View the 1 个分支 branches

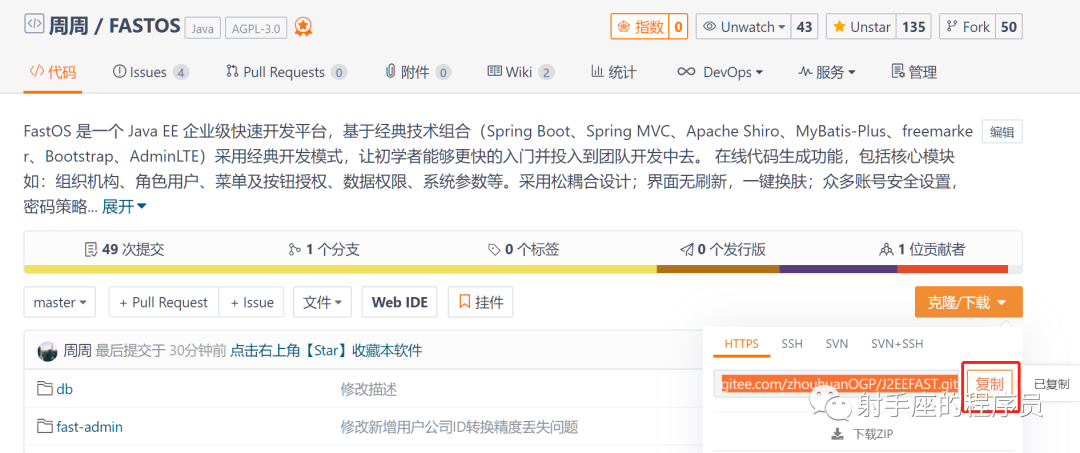(x=324, y=249)
